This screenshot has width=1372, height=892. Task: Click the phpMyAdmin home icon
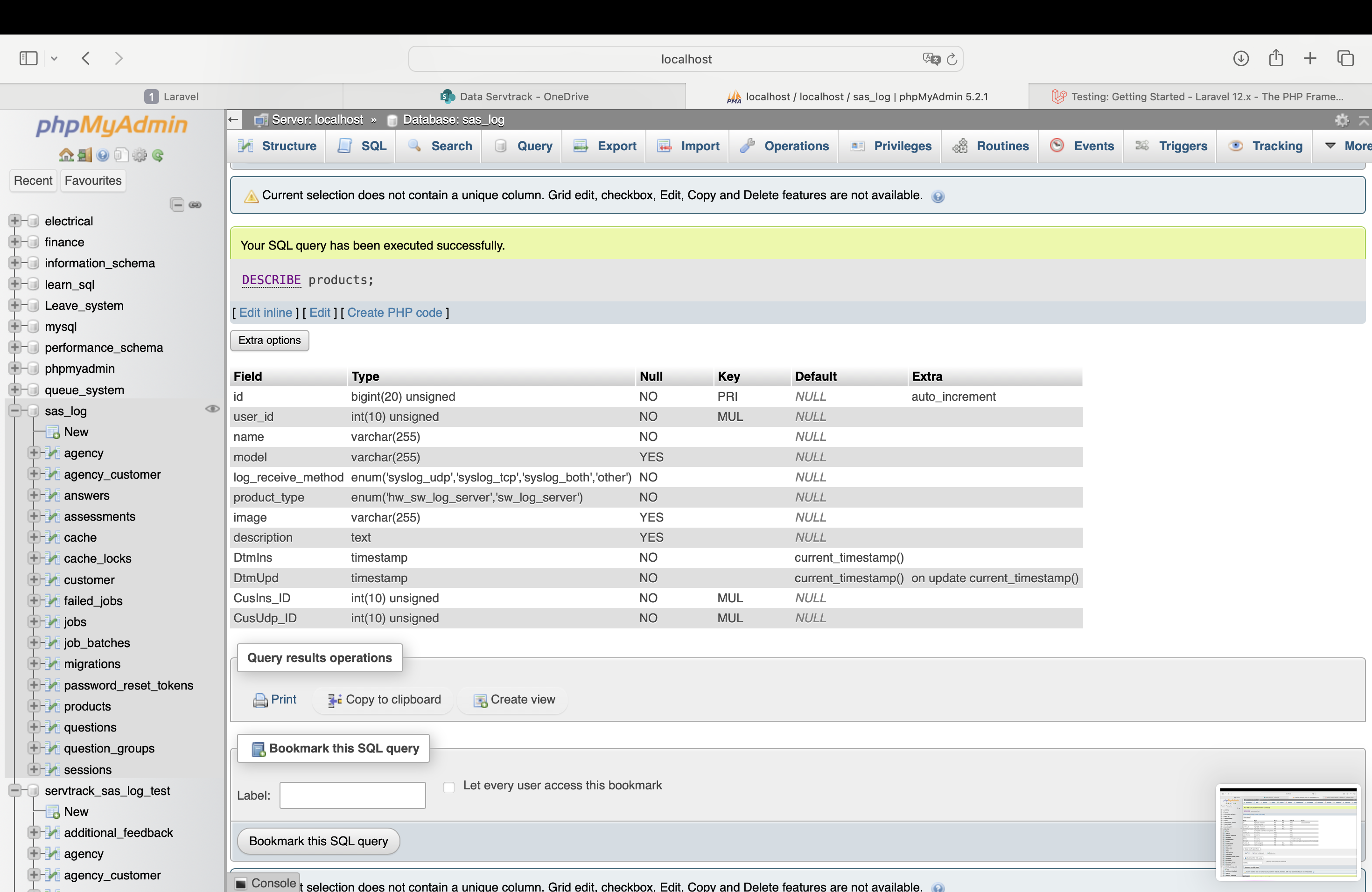(66, 155)
